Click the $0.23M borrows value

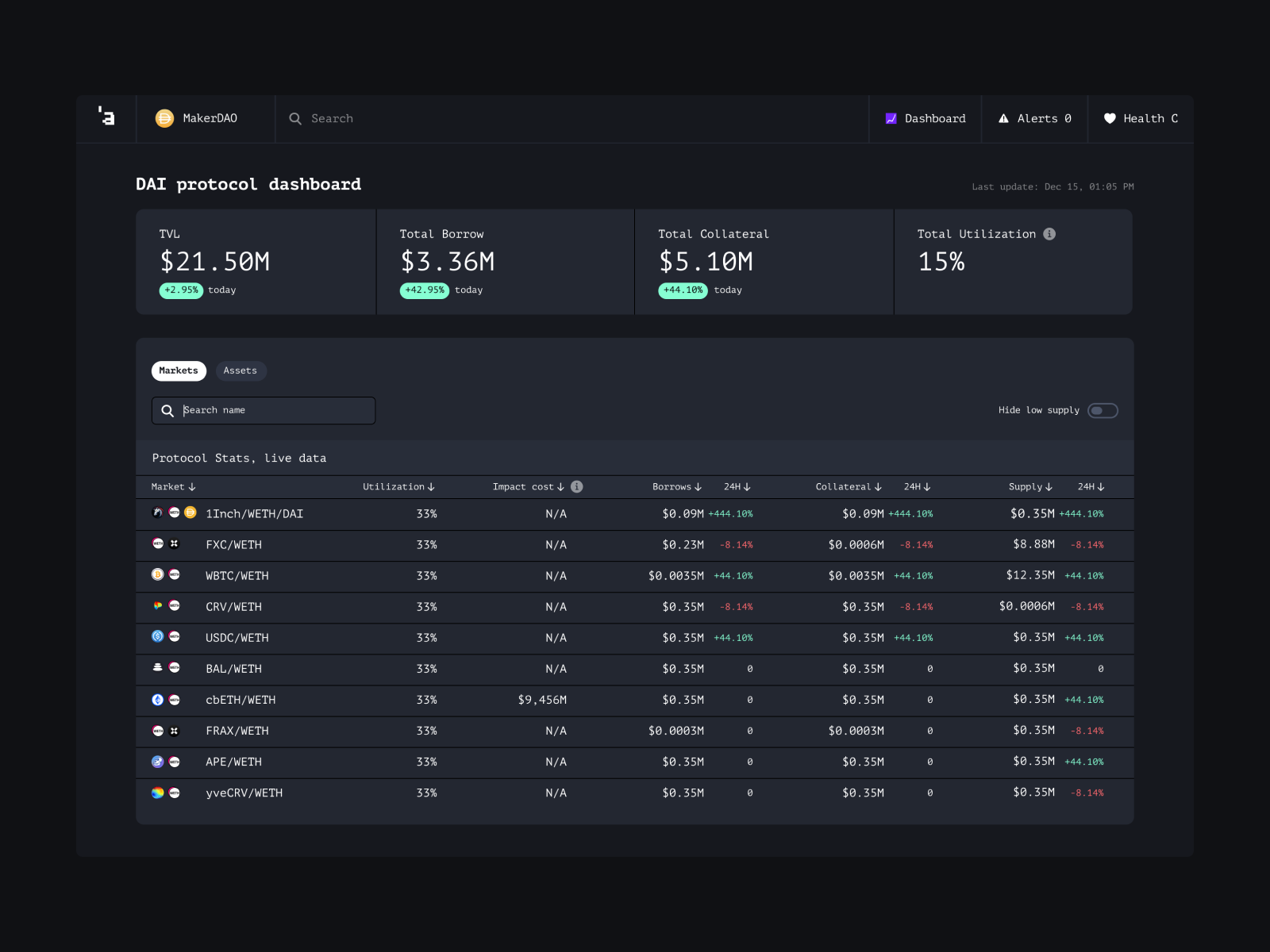683,545
